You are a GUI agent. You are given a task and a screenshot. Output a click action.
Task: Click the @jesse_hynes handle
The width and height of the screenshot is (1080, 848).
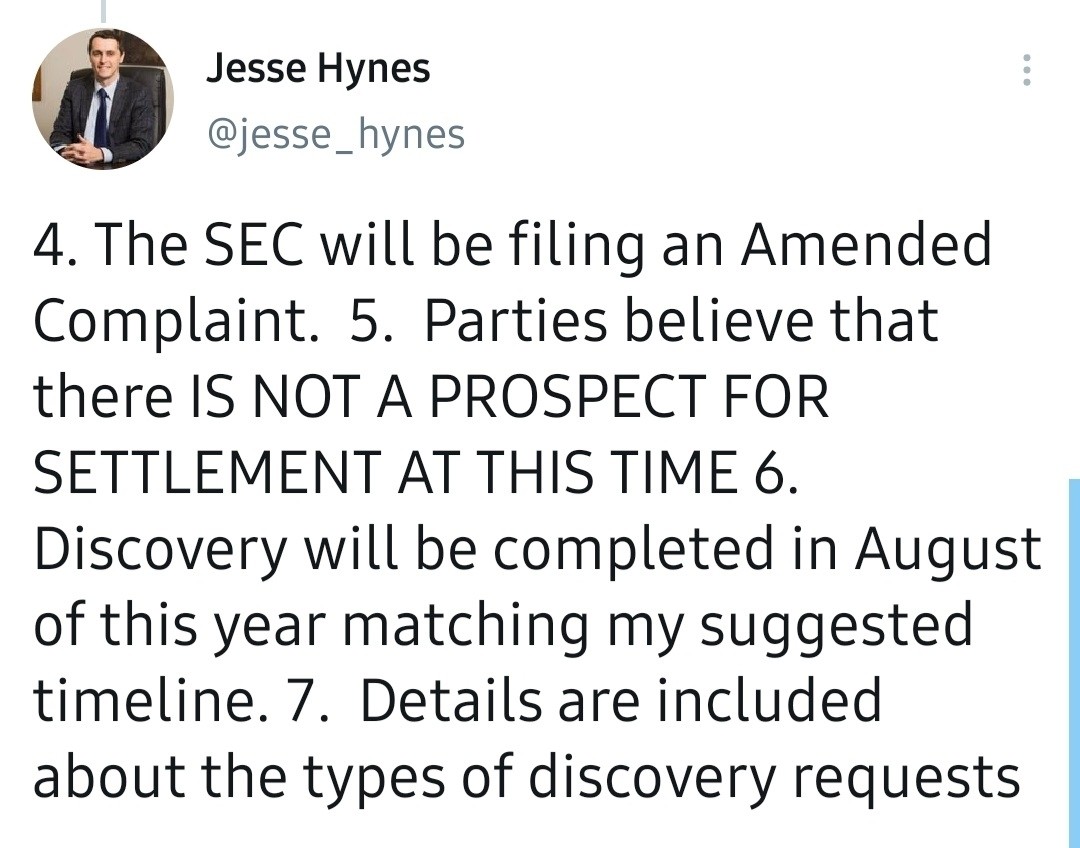pyautogui.click(x=335, y=133)
